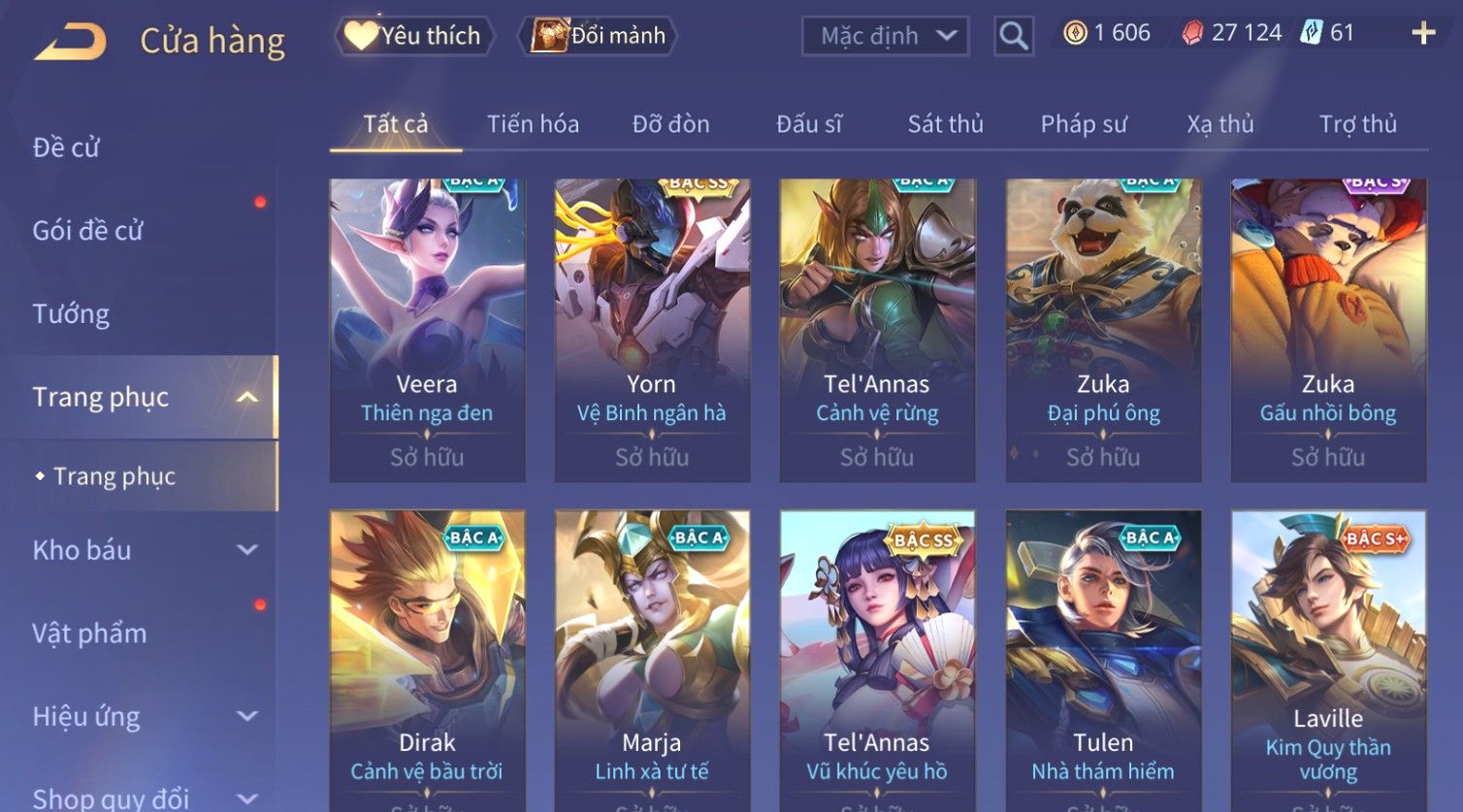Image resolution: width=1463 pixels, height=812 pixels.
Task: Switch to the Tiến hóa tab
Action: 533,124
